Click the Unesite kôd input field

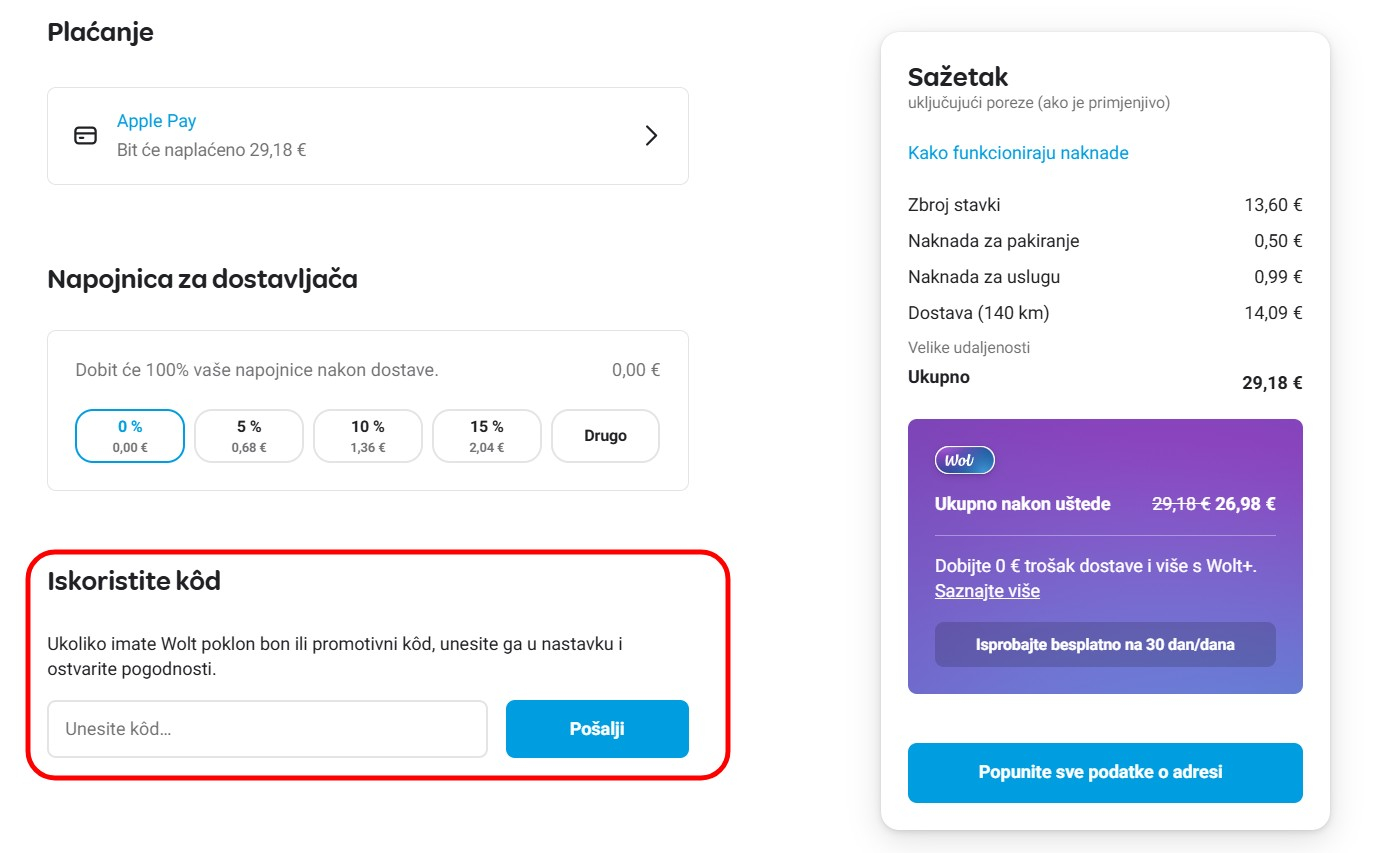[x=267, y=729]
